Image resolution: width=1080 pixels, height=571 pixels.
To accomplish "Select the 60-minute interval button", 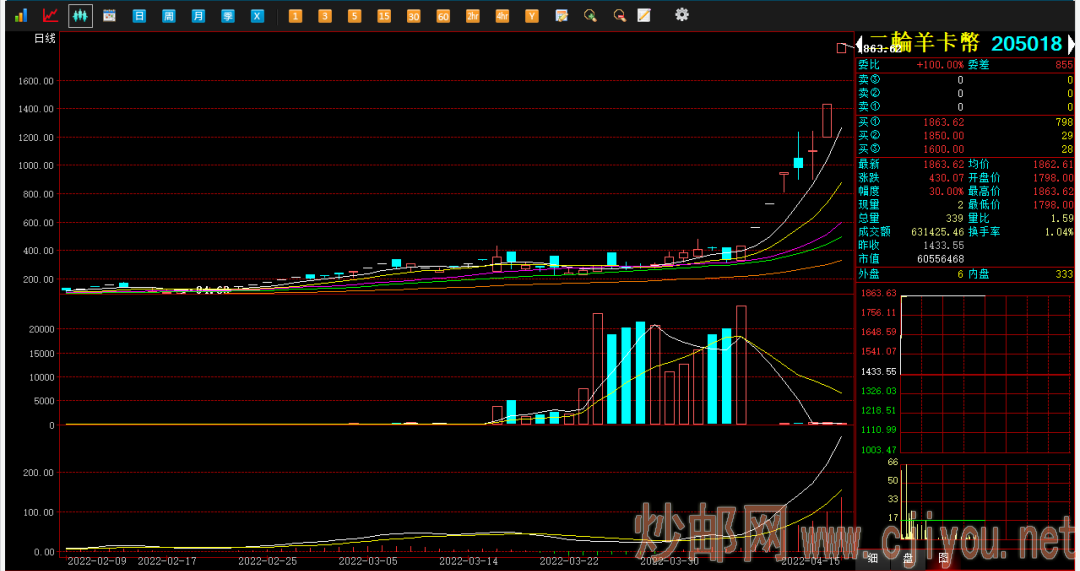I will (443, 16).
